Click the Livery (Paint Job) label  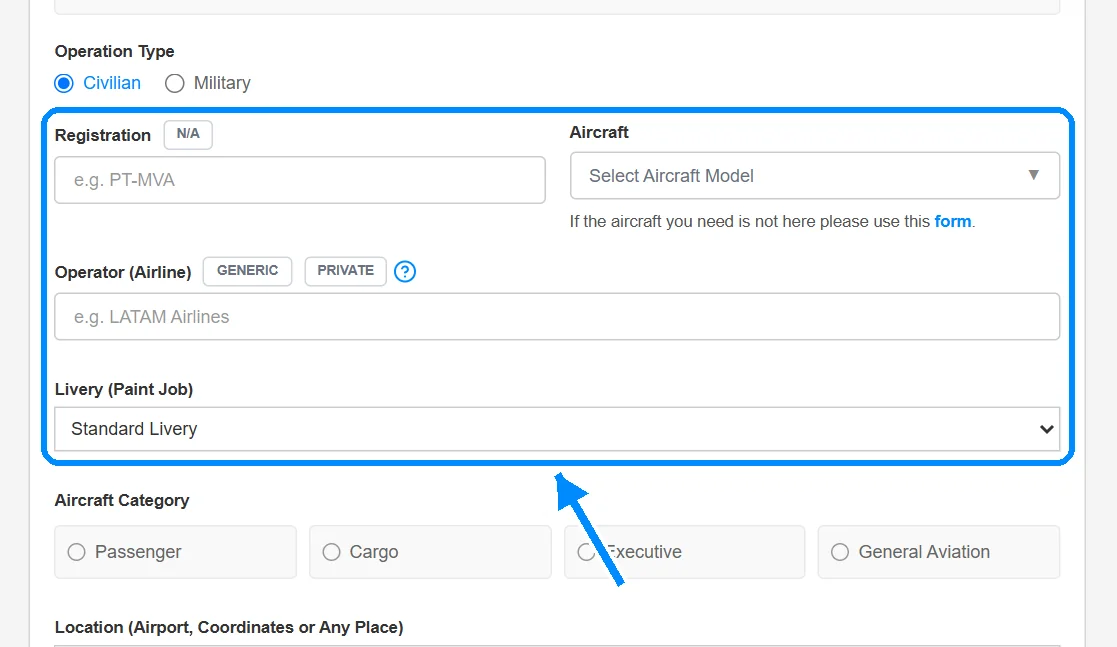coord(124,389)
